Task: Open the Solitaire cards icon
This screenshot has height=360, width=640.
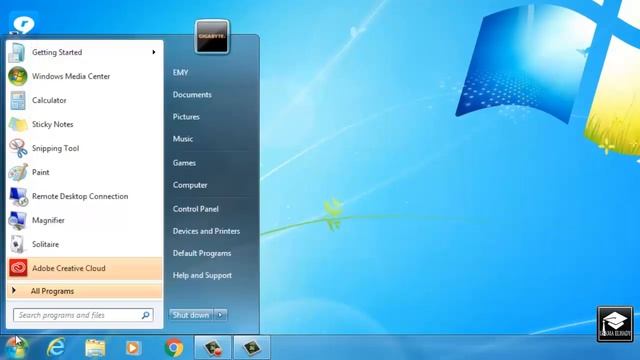Action: pyautogui.click(x=18, y=244)
